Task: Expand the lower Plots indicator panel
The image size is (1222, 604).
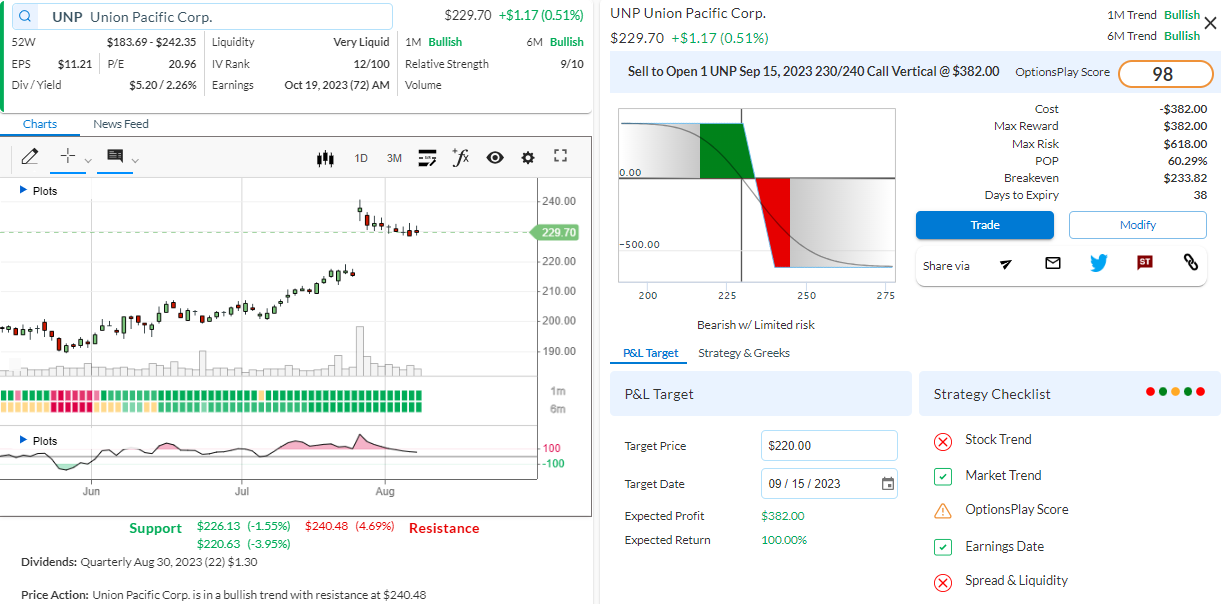Action: tap(39, 440)
